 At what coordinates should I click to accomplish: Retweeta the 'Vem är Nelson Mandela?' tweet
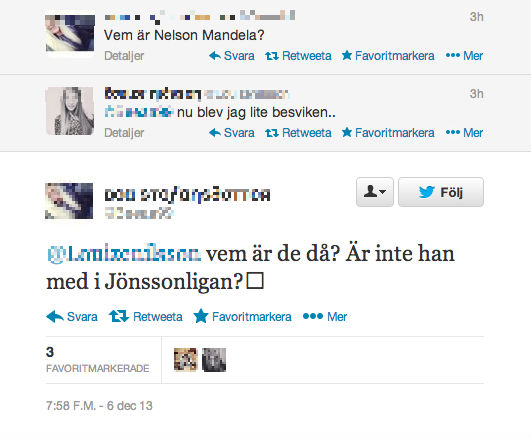click(x=298, y=56)
